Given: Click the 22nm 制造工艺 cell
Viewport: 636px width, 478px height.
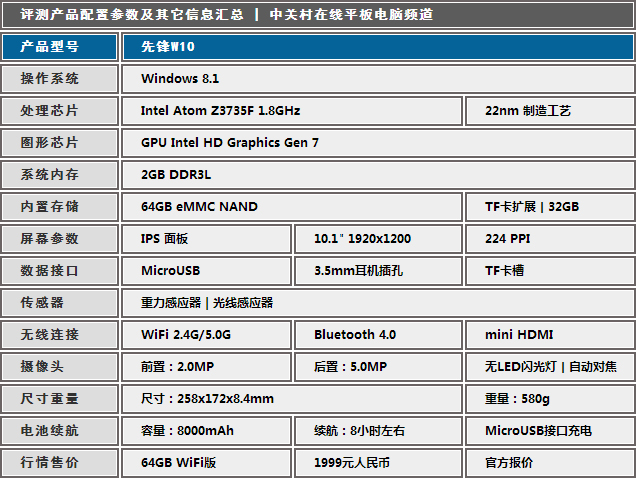Looking at the screenshot, I should coord(550,111).
